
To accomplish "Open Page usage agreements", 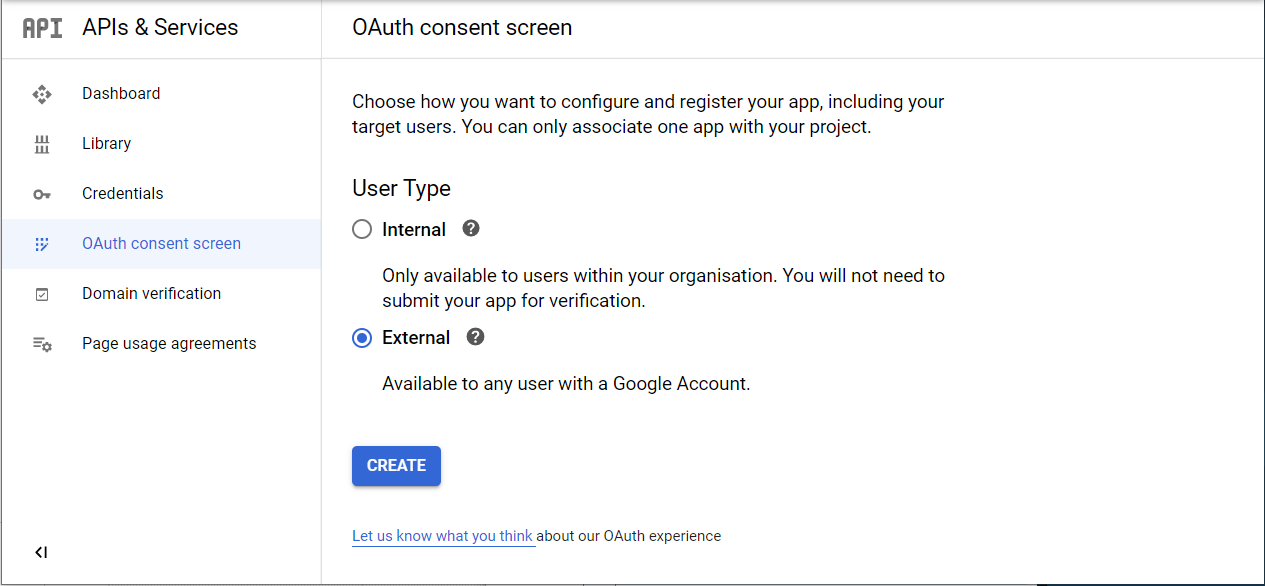I will [x=161, y=344].
